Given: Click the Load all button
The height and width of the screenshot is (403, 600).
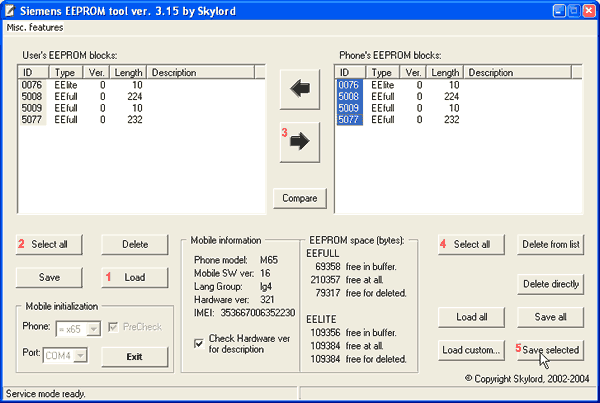Looking at the screenshot, I should (x=471, y=317).
